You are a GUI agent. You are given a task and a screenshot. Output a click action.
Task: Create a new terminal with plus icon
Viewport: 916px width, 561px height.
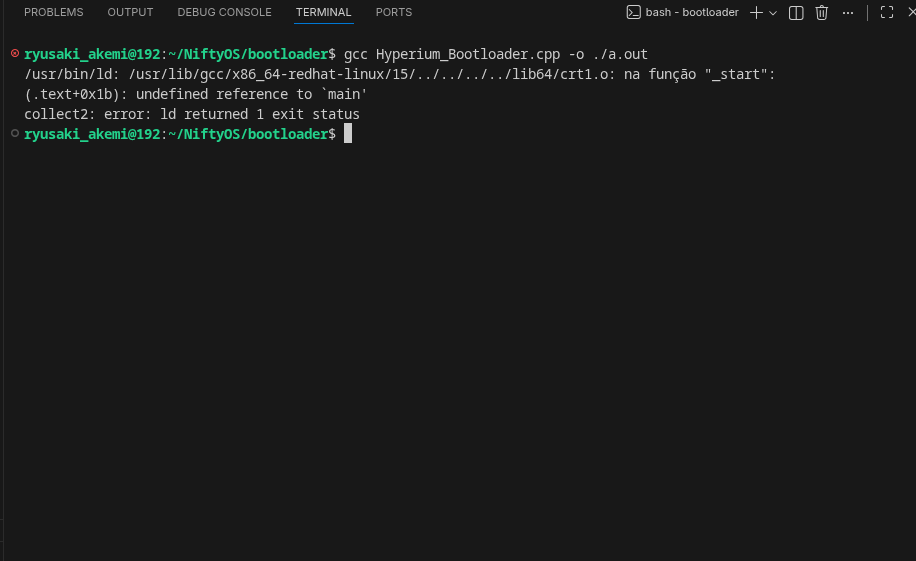click(x=756, y=12)
